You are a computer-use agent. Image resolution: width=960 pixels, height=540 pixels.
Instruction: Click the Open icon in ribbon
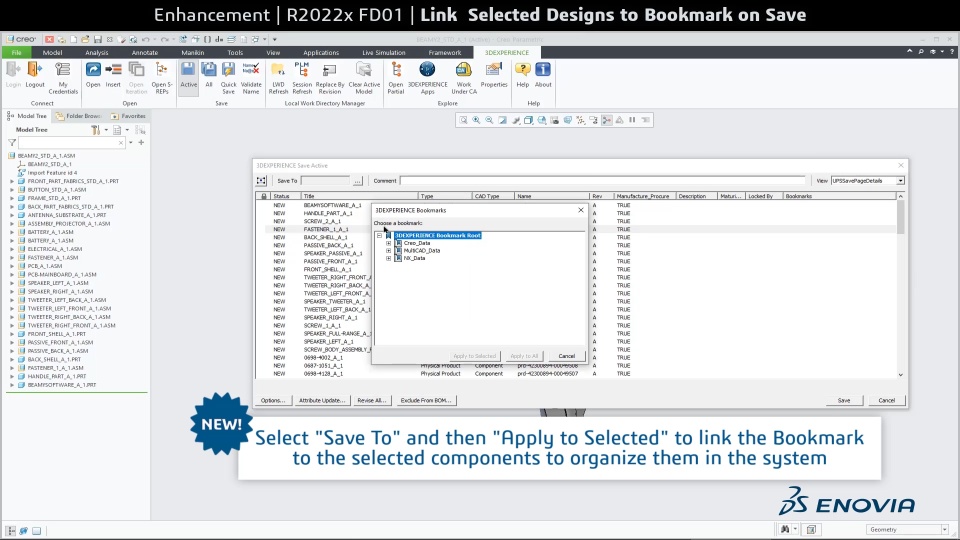(x=93, y=75)
